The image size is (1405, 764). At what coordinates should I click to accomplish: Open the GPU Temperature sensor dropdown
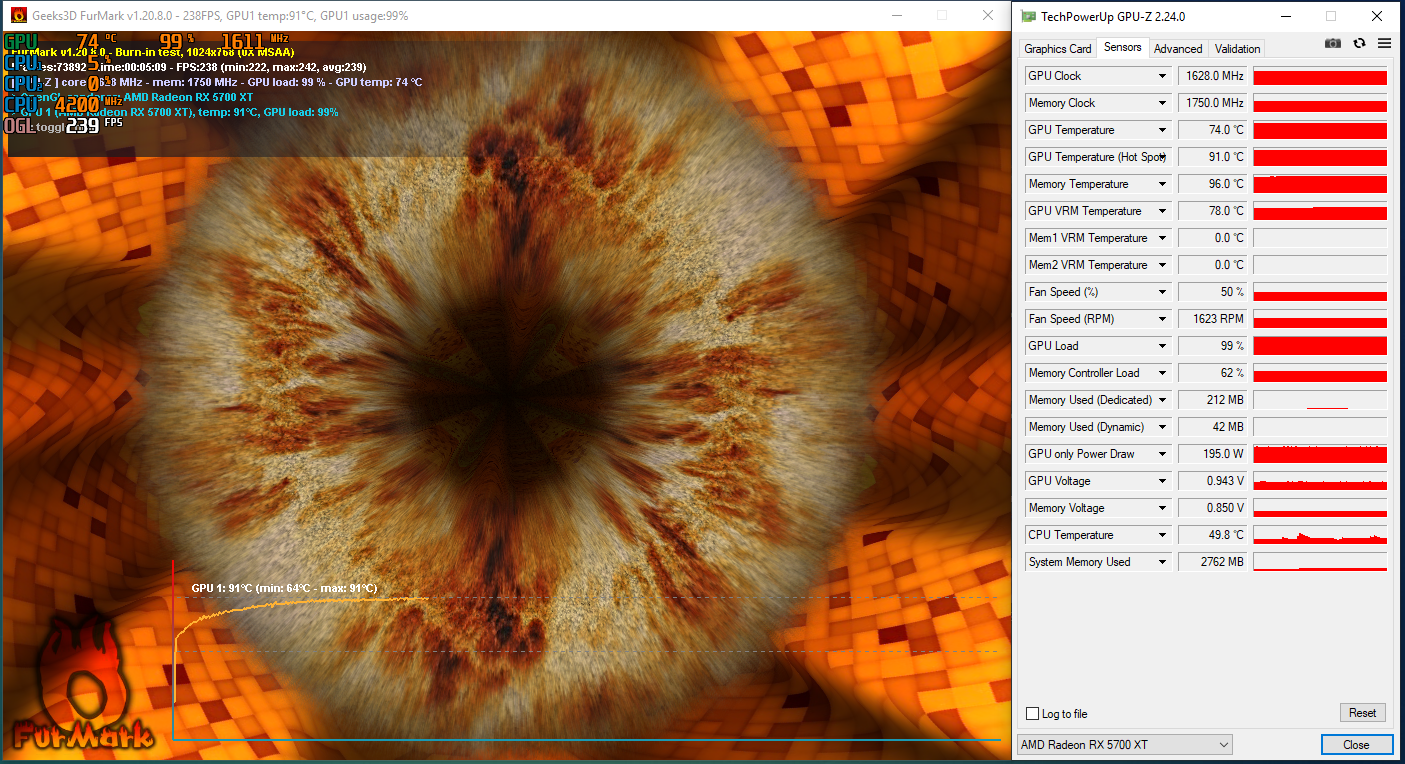click(x=1162, y=130)
